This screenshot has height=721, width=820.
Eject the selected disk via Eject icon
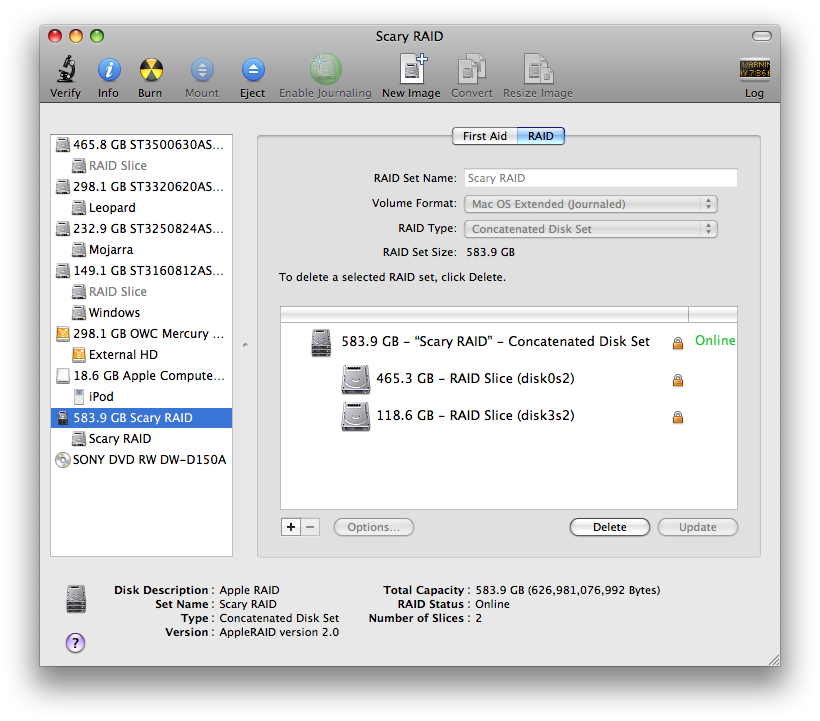pyautogui.click(x=253, y=70)
